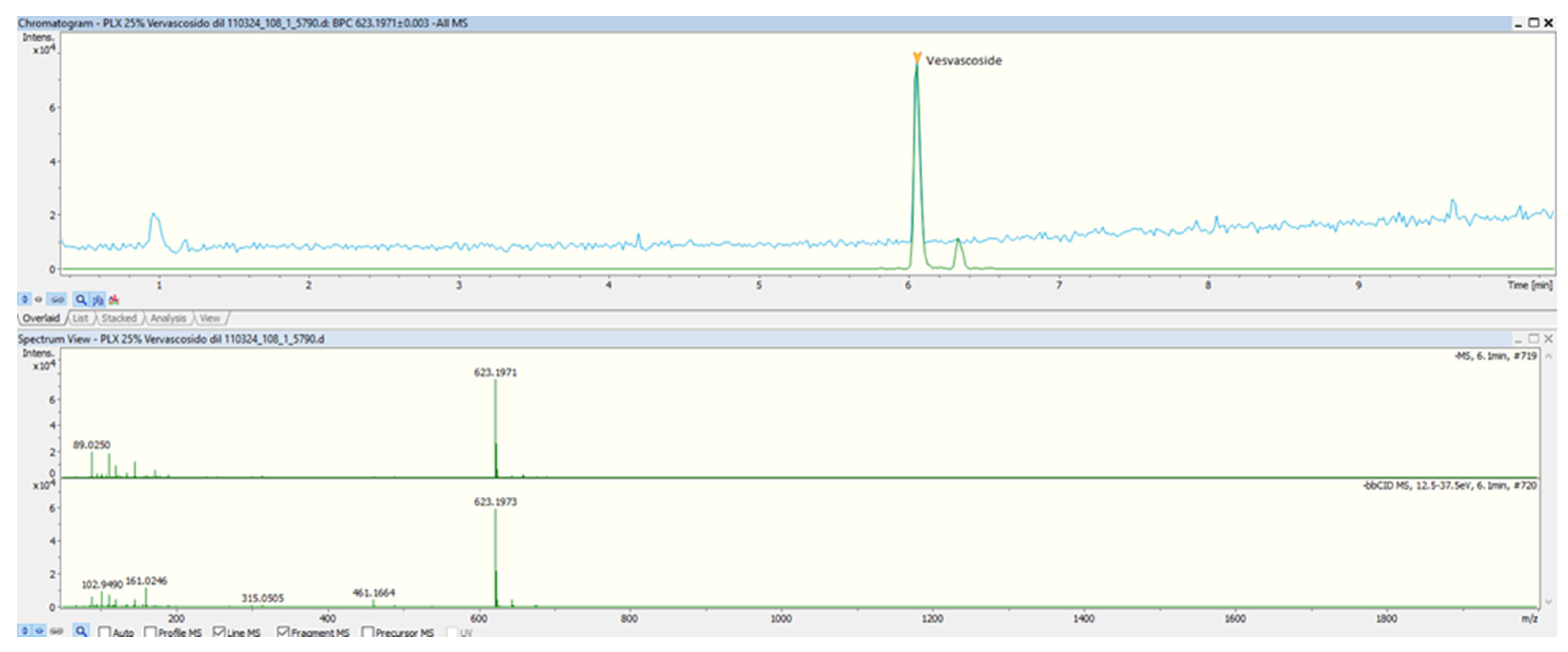Click the chromatogram trace selection icon

(97, 299)
